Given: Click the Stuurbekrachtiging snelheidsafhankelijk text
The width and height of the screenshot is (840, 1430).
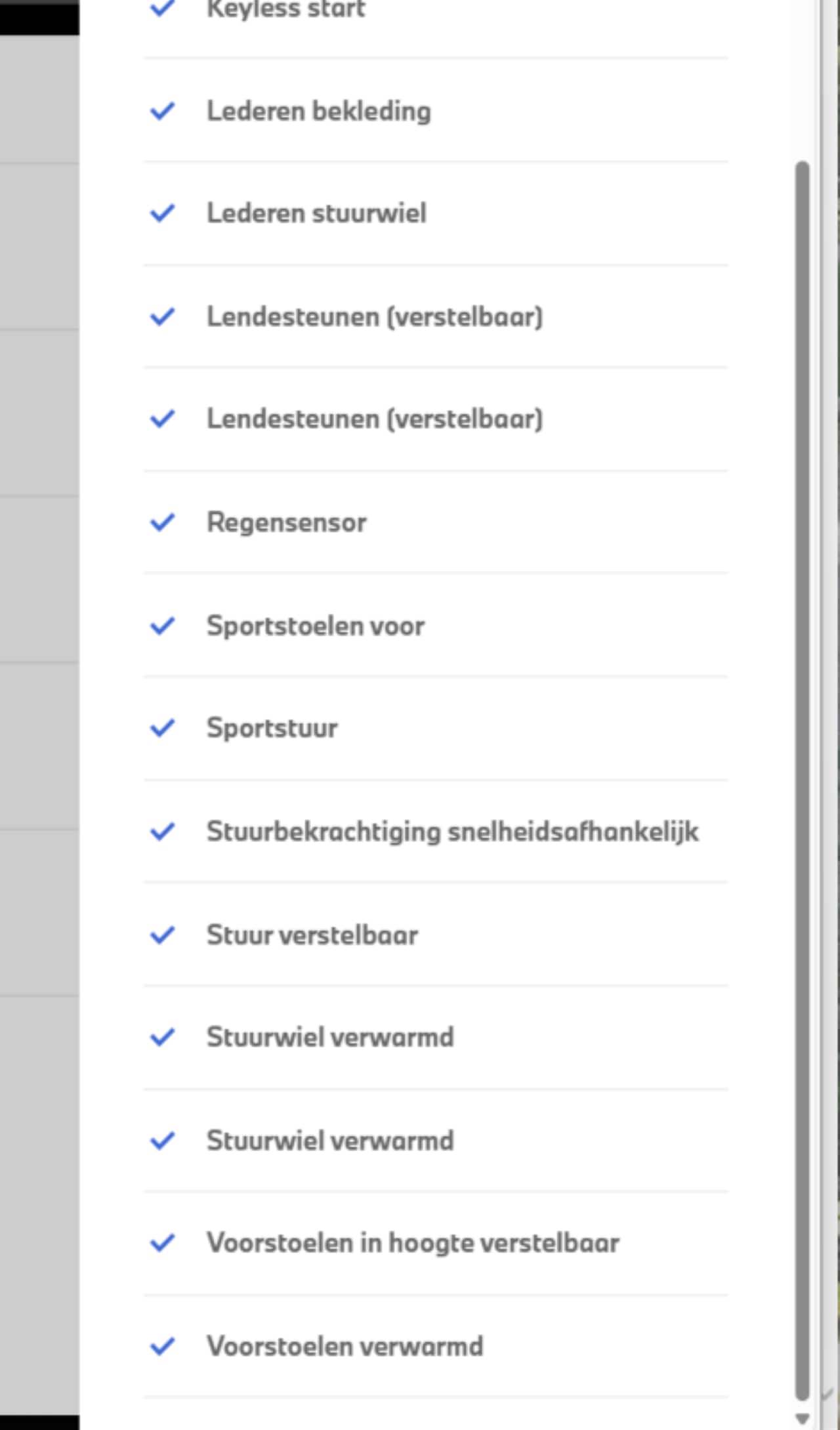Looking at the screenshot, I should click(453, 831).
